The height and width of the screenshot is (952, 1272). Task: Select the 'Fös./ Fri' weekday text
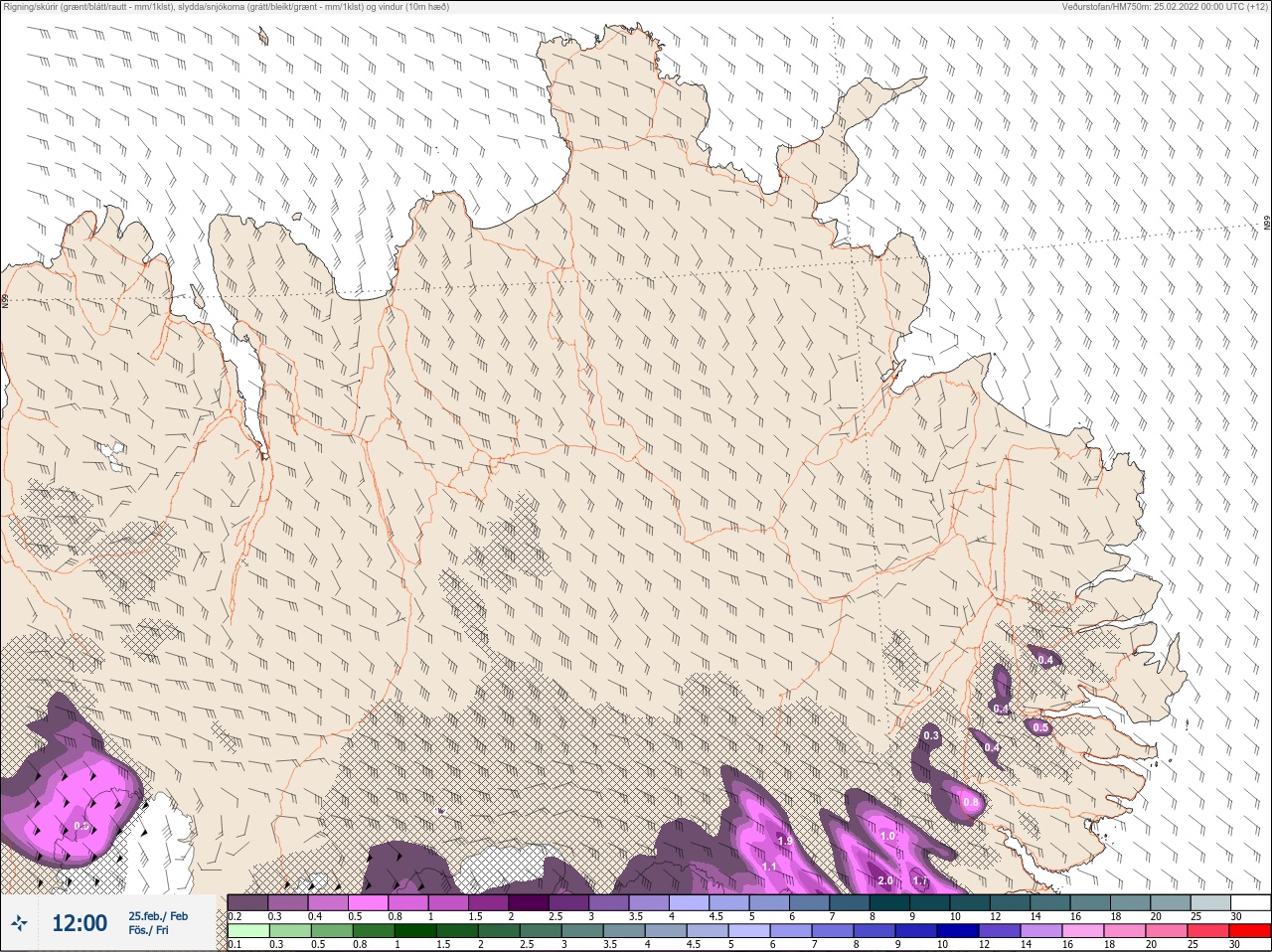pyautogui.click(x=148, y=930)
